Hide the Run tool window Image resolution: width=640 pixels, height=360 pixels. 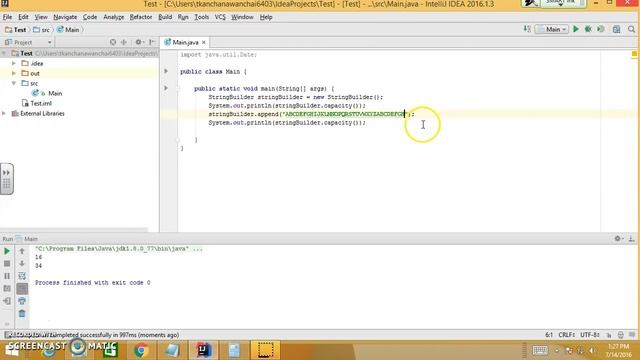631,239
